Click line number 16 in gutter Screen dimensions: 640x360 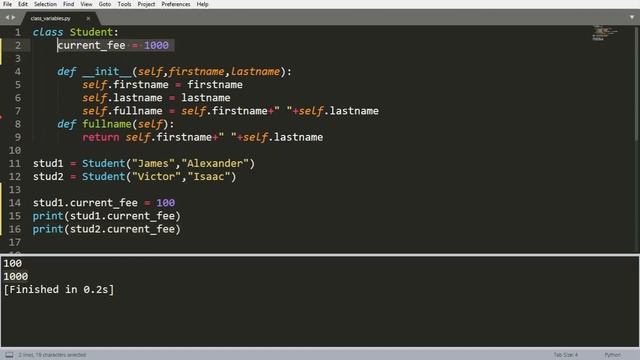[x=15, y=229]
